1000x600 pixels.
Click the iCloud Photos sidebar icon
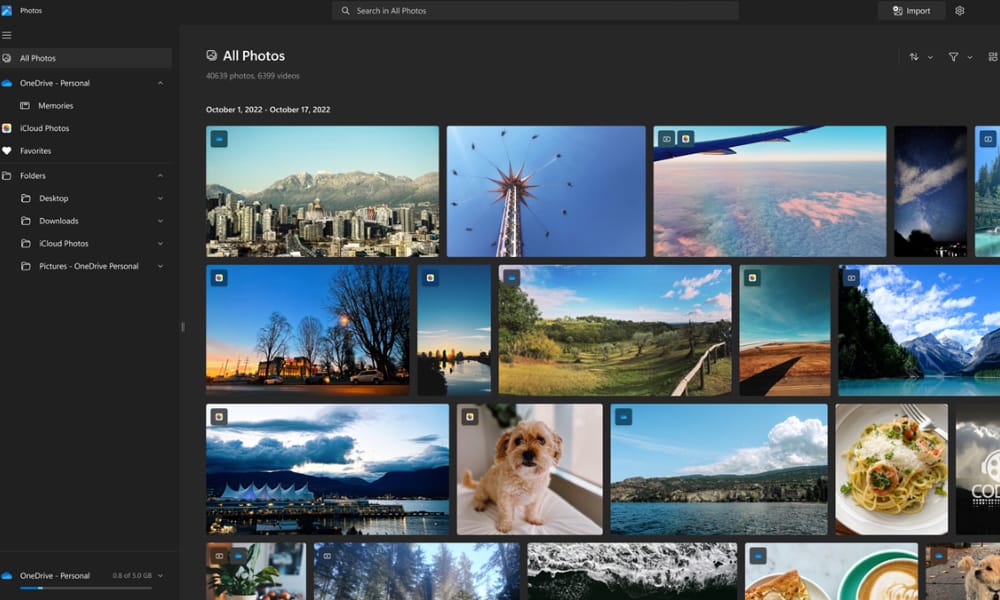point(7,128)
